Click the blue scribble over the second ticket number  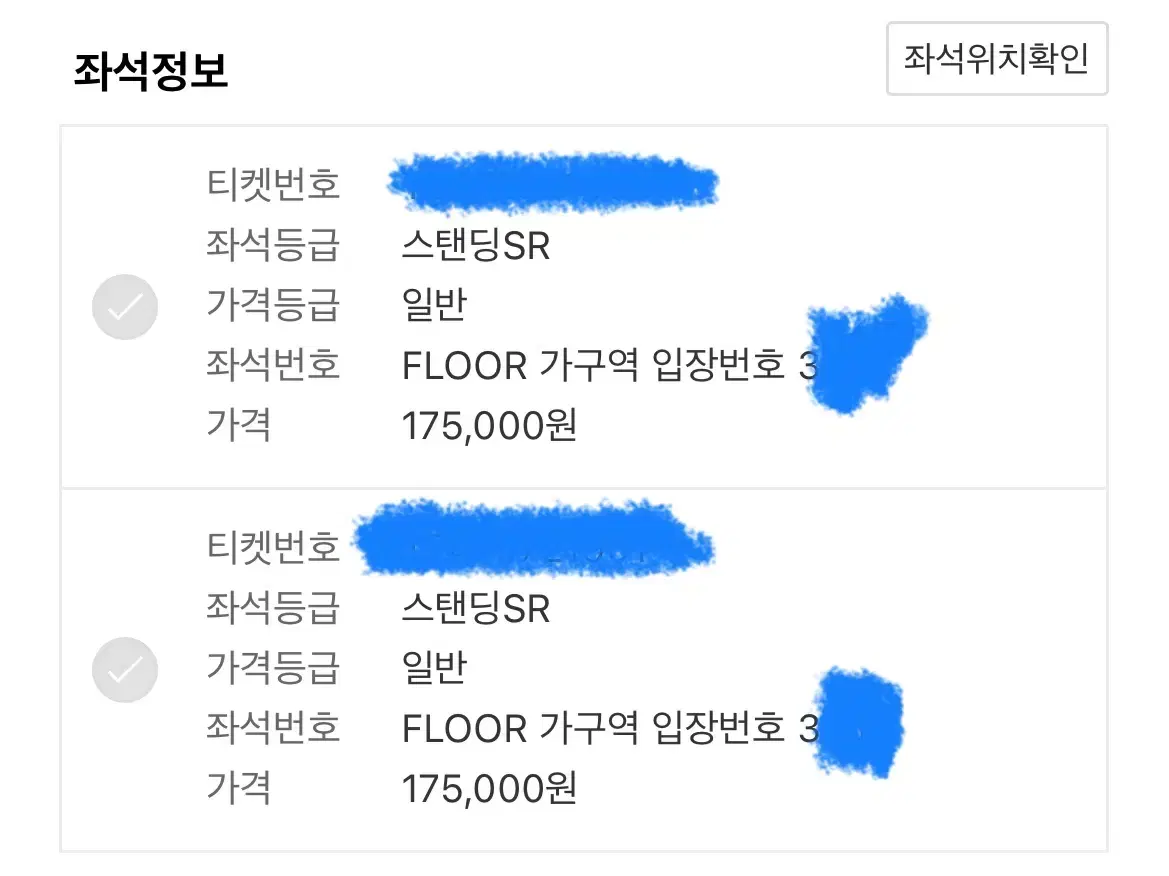pyautogui.click(x=534, y=538)
